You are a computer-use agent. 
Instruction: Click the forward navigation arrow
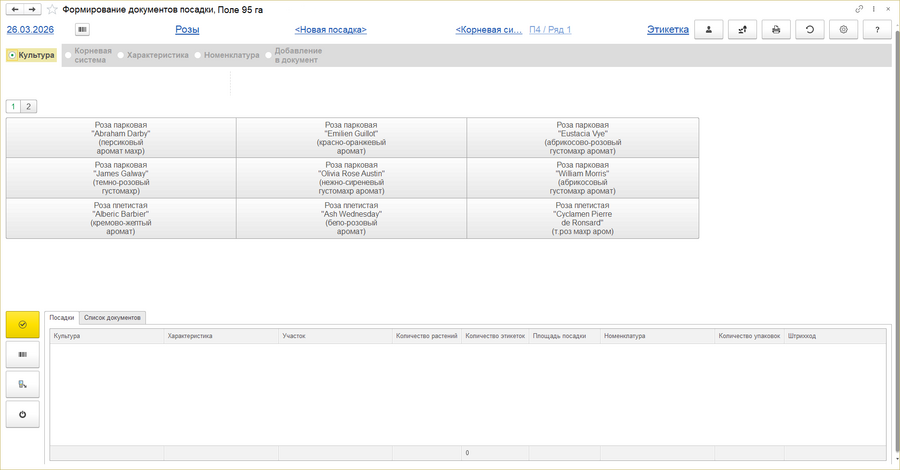point(33,10)
